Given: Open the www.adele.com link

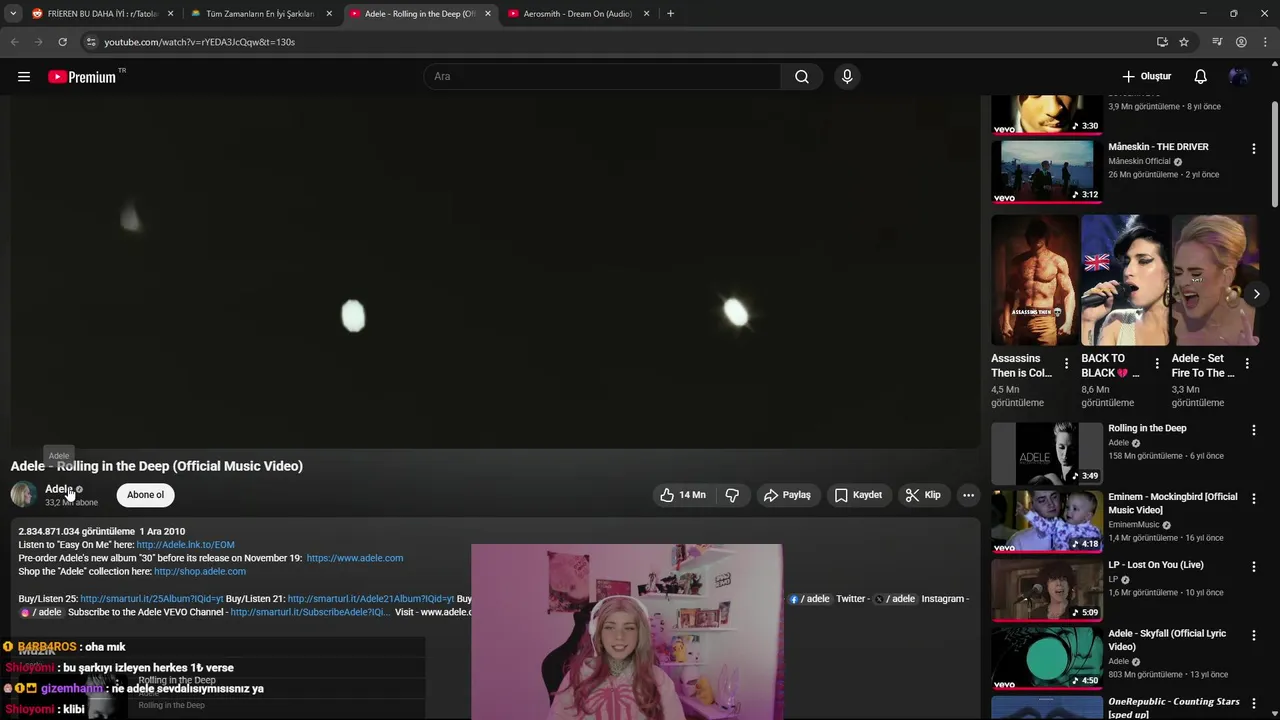Looking at the screenshot, I should [355, 558].
